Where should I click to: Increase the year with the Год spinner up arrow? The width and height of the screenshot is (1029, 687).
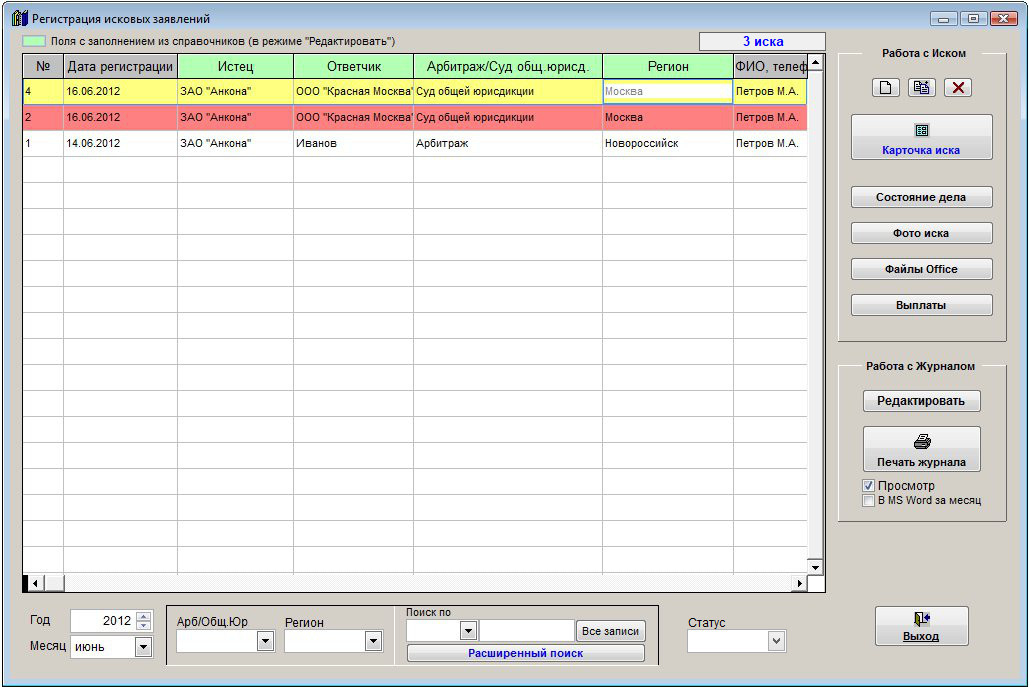click(x=144, y=615)
